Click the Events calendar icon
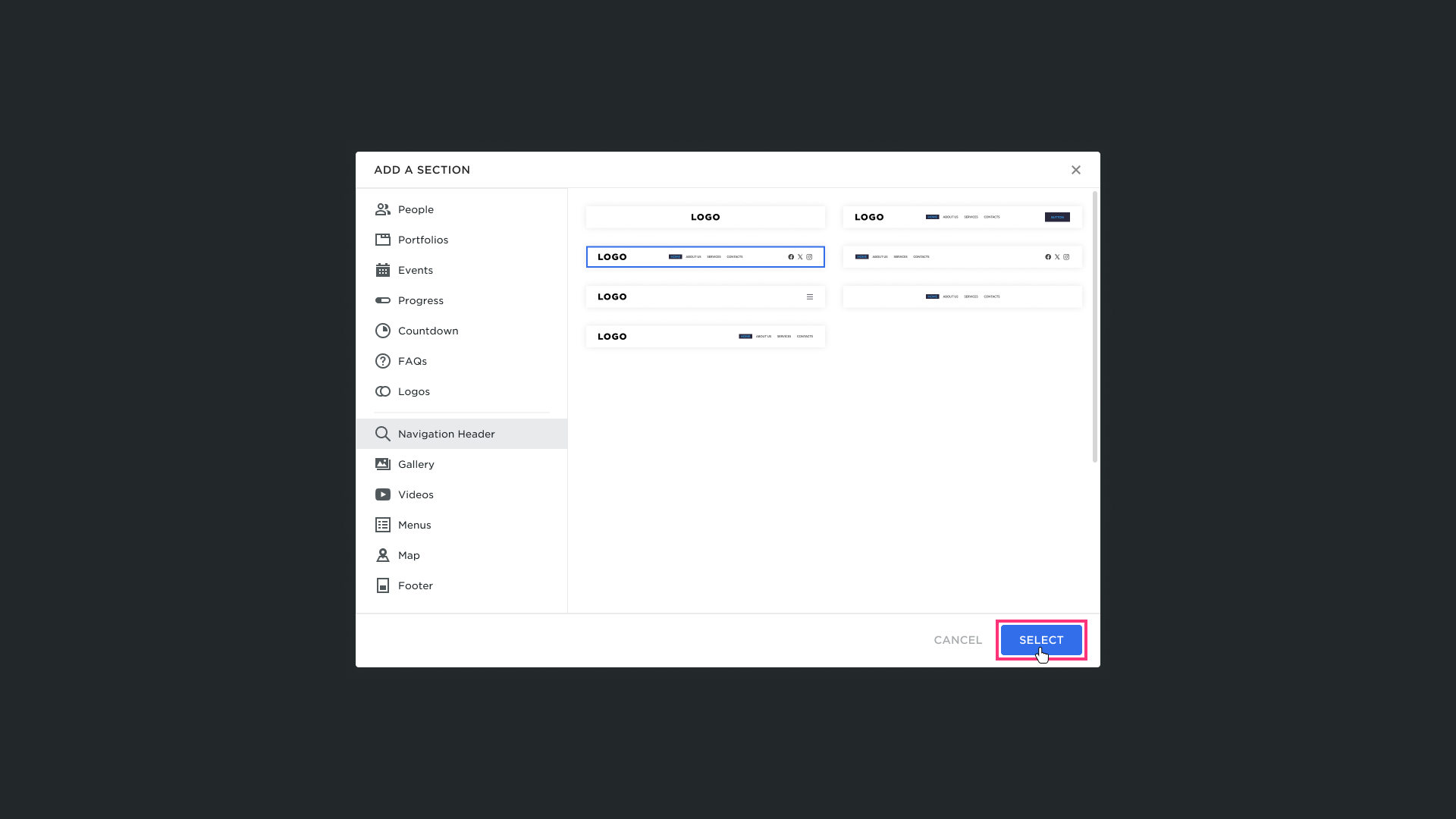 [x=382, y=270]
